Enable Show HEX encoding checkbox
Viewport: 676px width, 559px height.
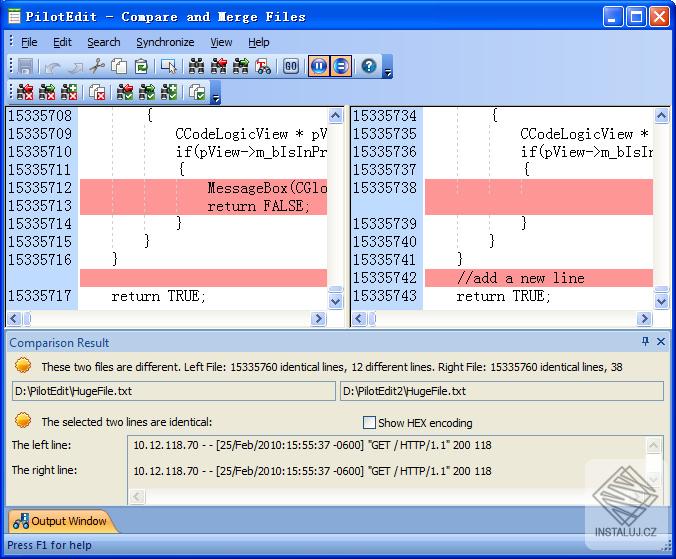(x=369, y=422)
